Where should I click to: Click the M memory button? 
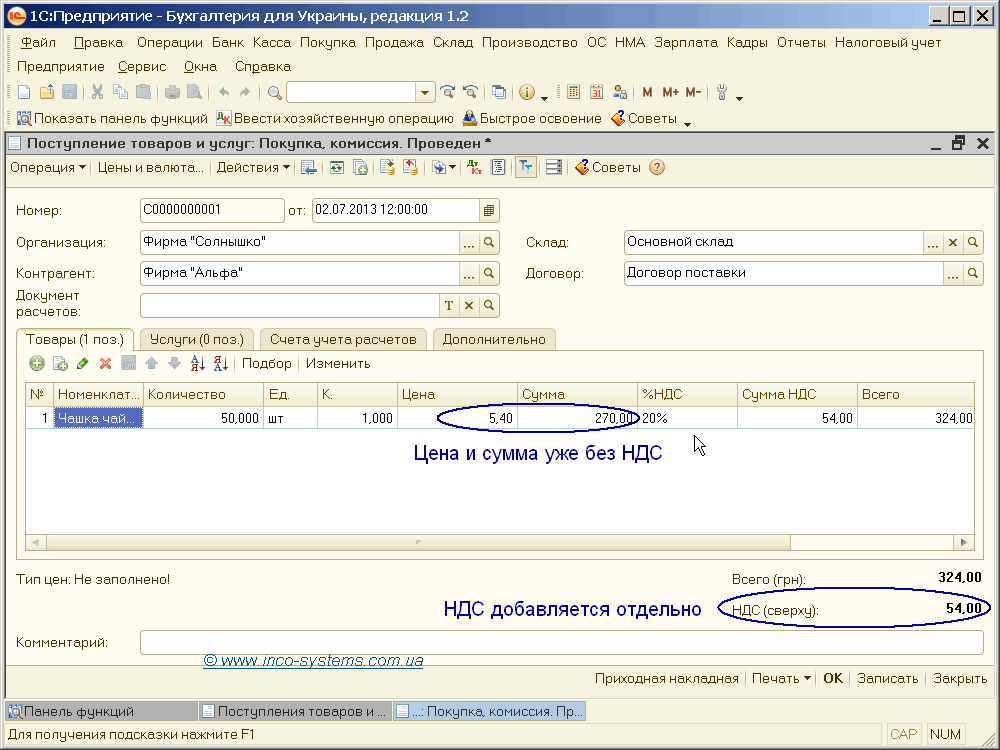pyautogui.click(x=647, y=92)
